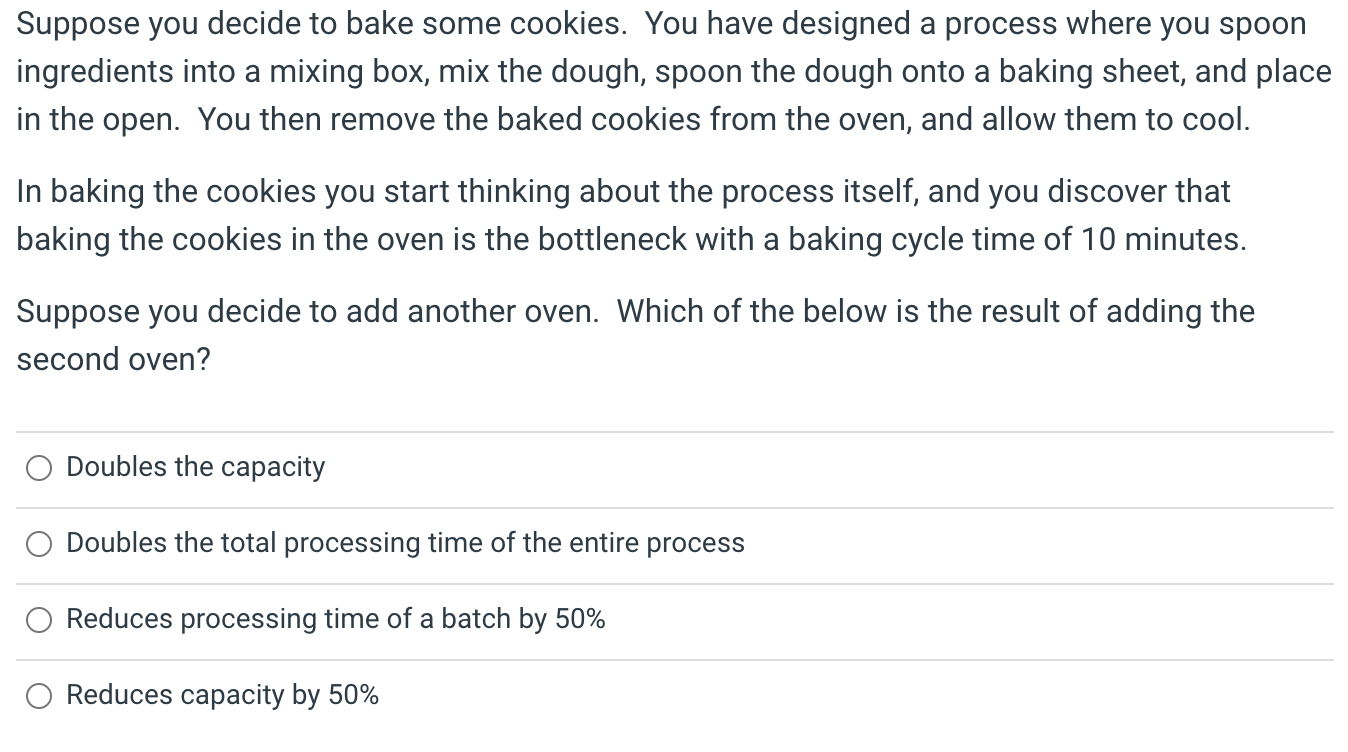Click the "Reduces processing time" answer text
Screen dimensions: 1348x752
(335, 620)
